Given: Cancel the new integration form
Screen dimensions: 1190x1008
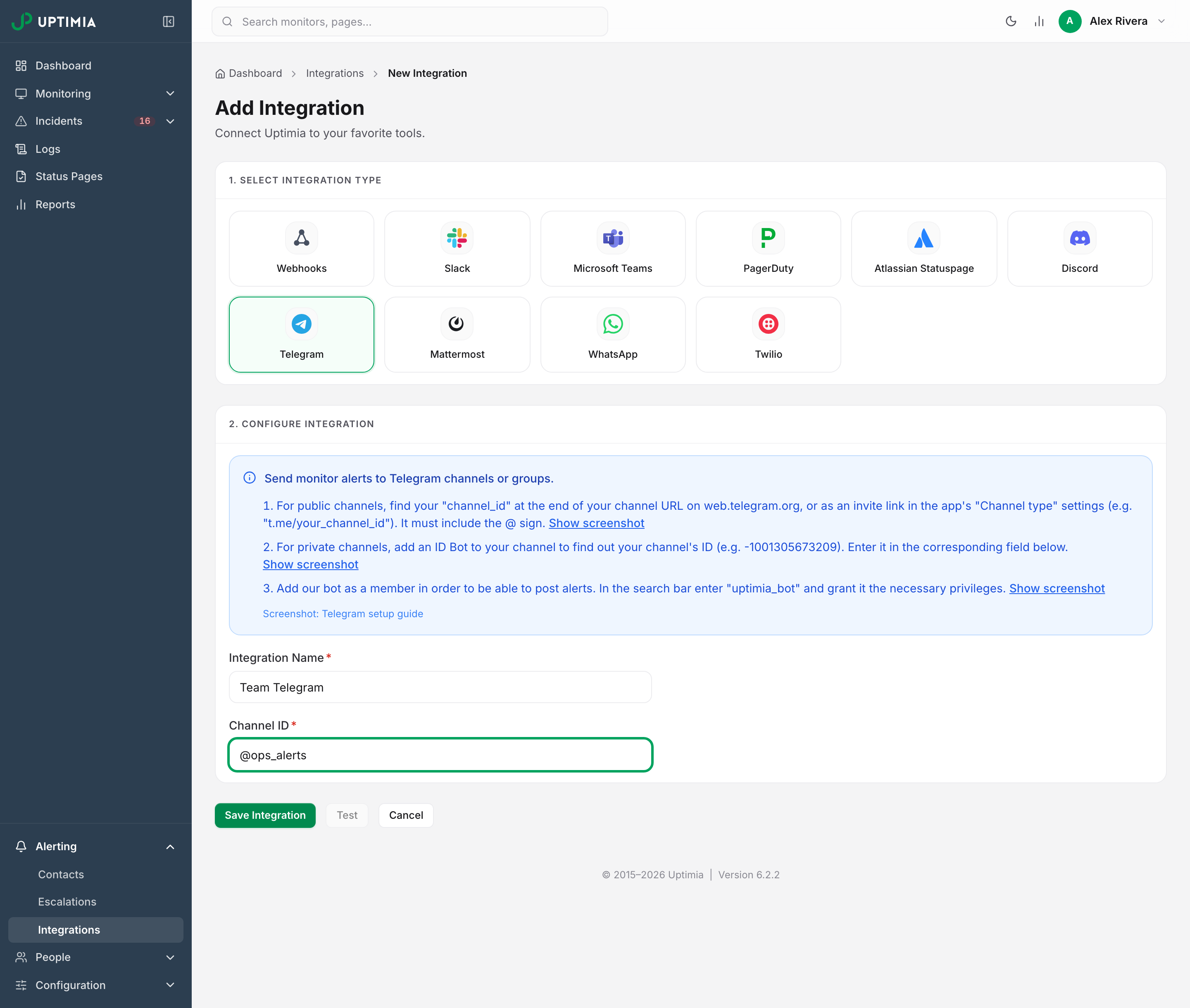Looking at the screenshot, I should (x=406, y=815).
